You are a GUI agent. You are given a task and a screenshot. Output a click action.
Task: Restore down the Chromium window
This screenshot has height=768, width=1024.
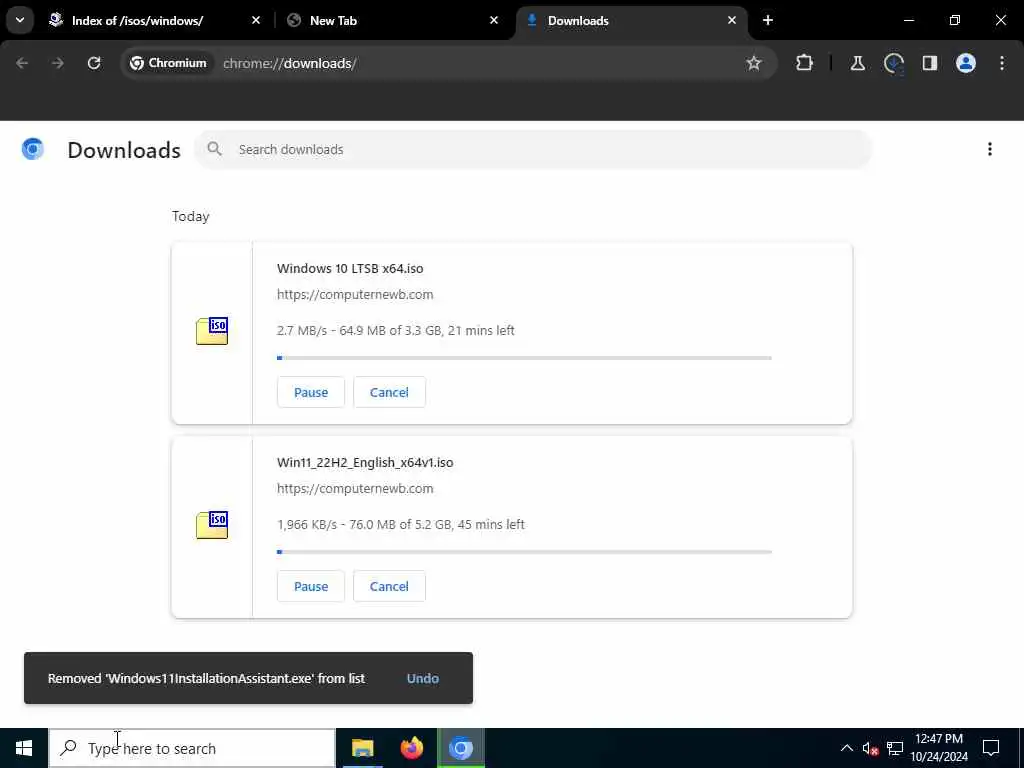[955, 20]
